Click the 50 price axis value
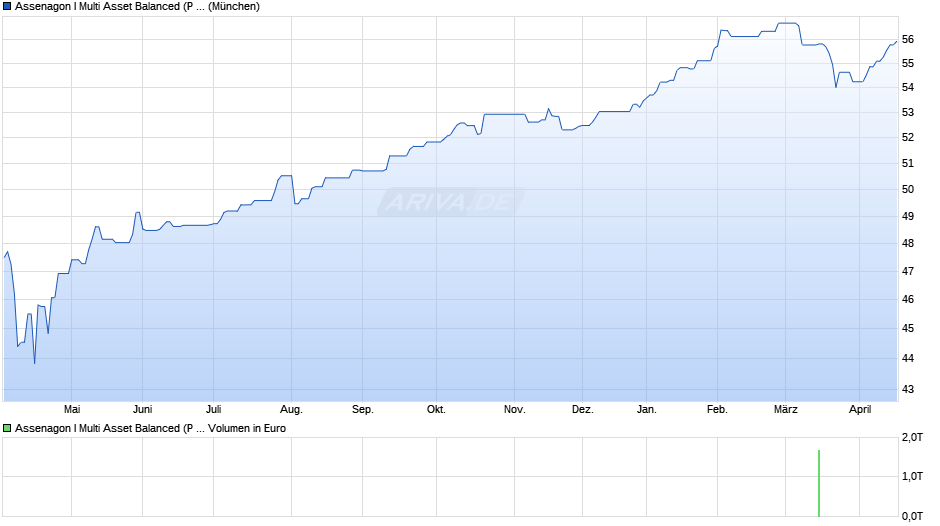The image size is (940, 526). 908,190
